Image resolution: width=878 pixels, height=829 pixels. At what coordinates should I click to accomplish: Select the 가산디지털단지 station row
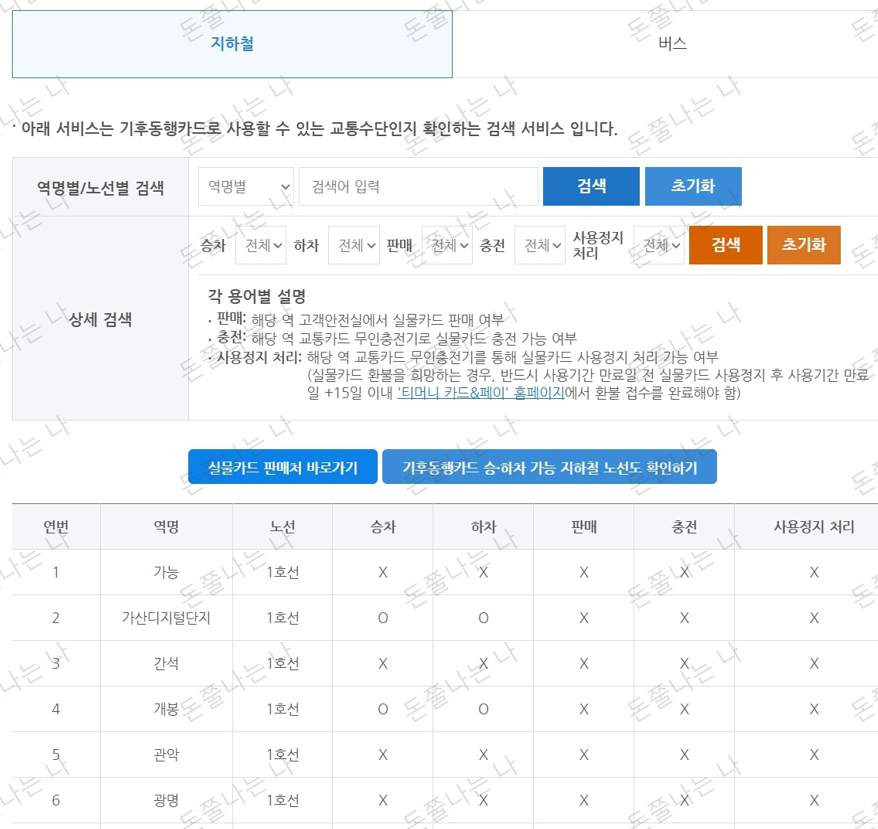(x=164, y=617)
